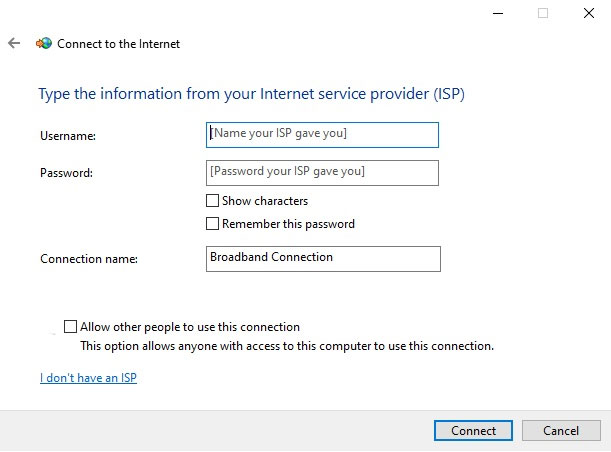
Task: Click the sharing option description text
Action: [287, 346]
